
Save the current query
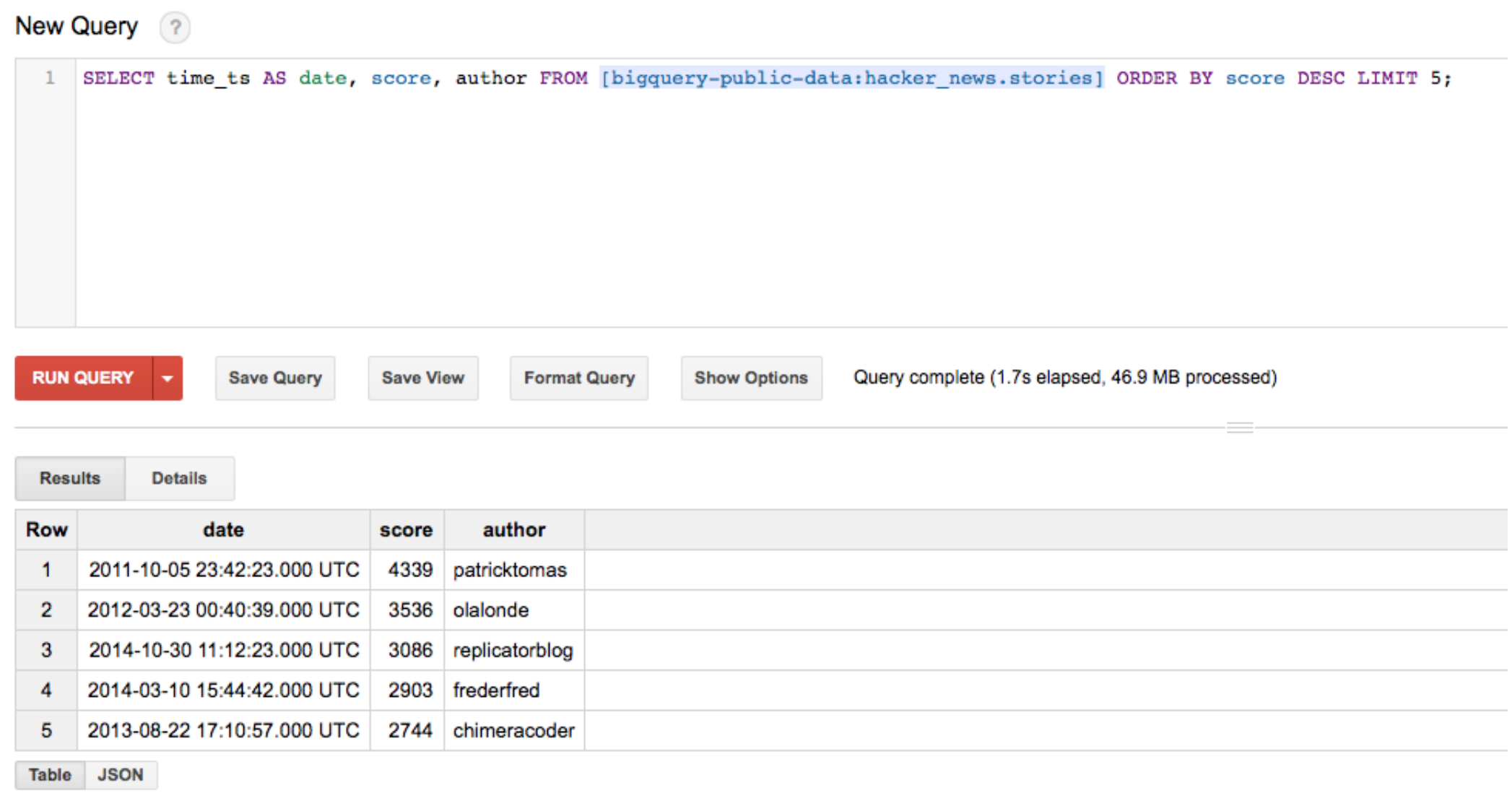coord(274,378)
